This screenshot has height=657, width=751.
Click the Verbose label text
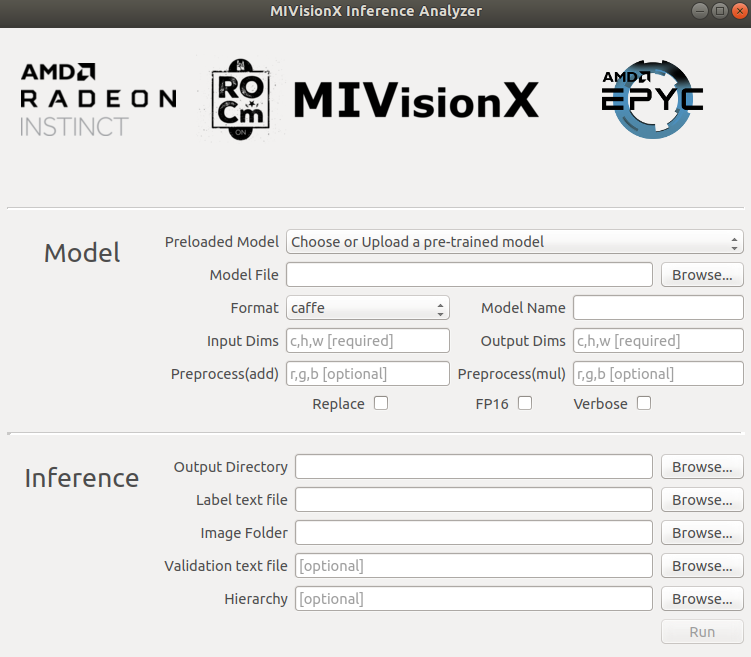tap(601, 404)
